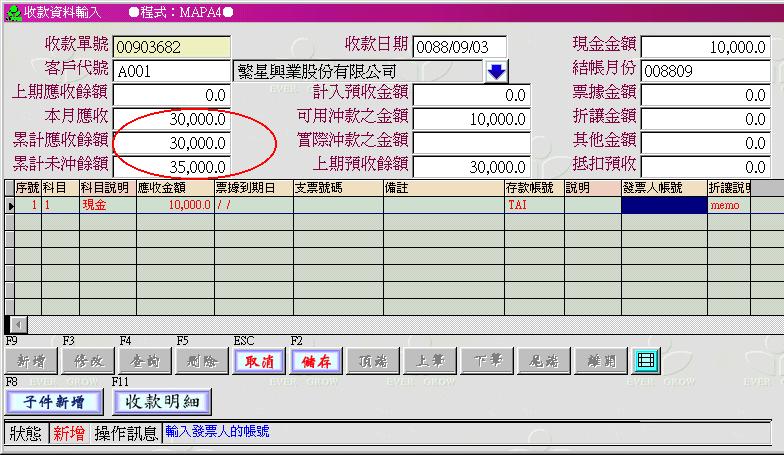Click the grid view icon button

coord(646,362)
